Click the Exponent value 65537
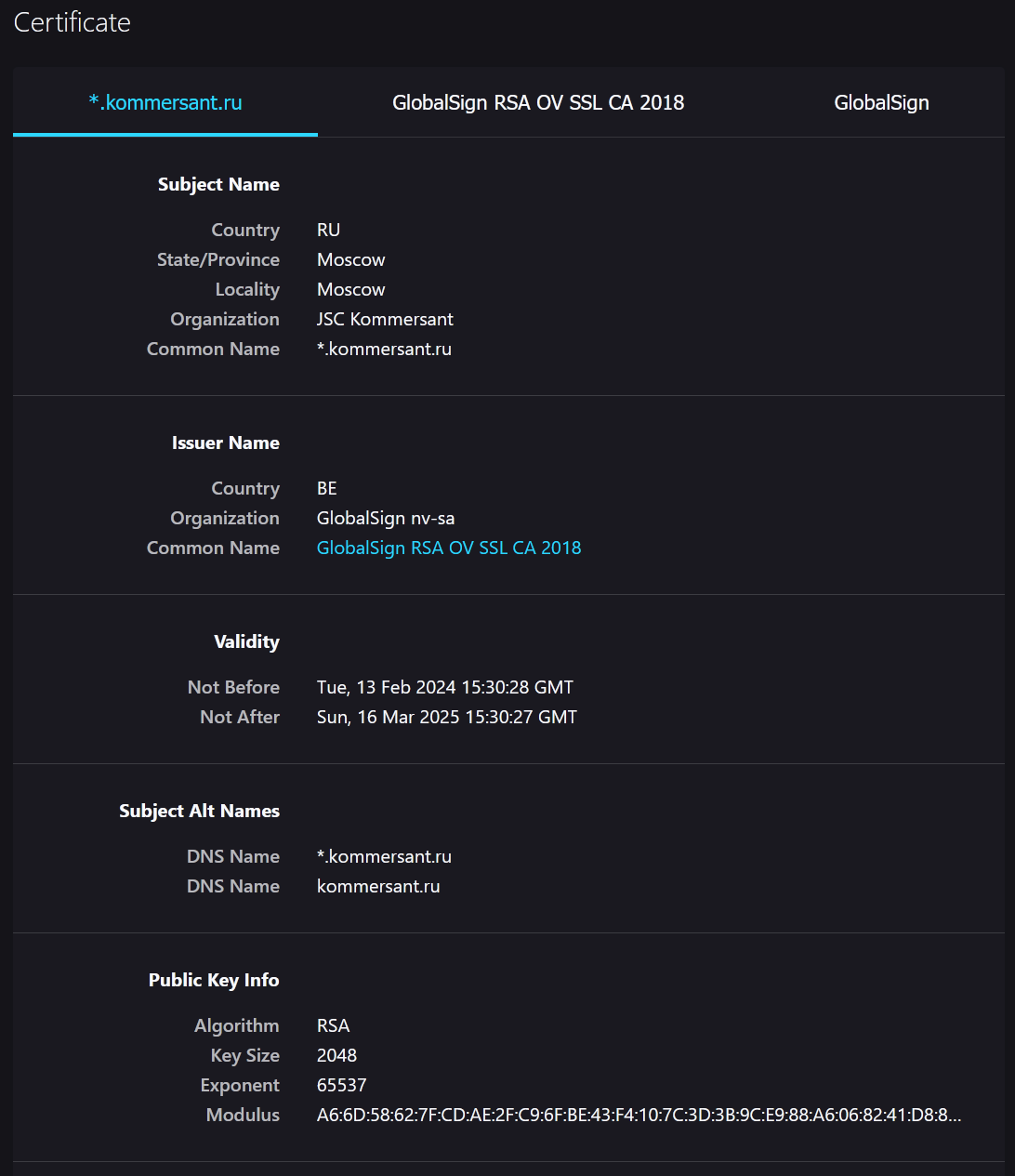 [342, 1085]
